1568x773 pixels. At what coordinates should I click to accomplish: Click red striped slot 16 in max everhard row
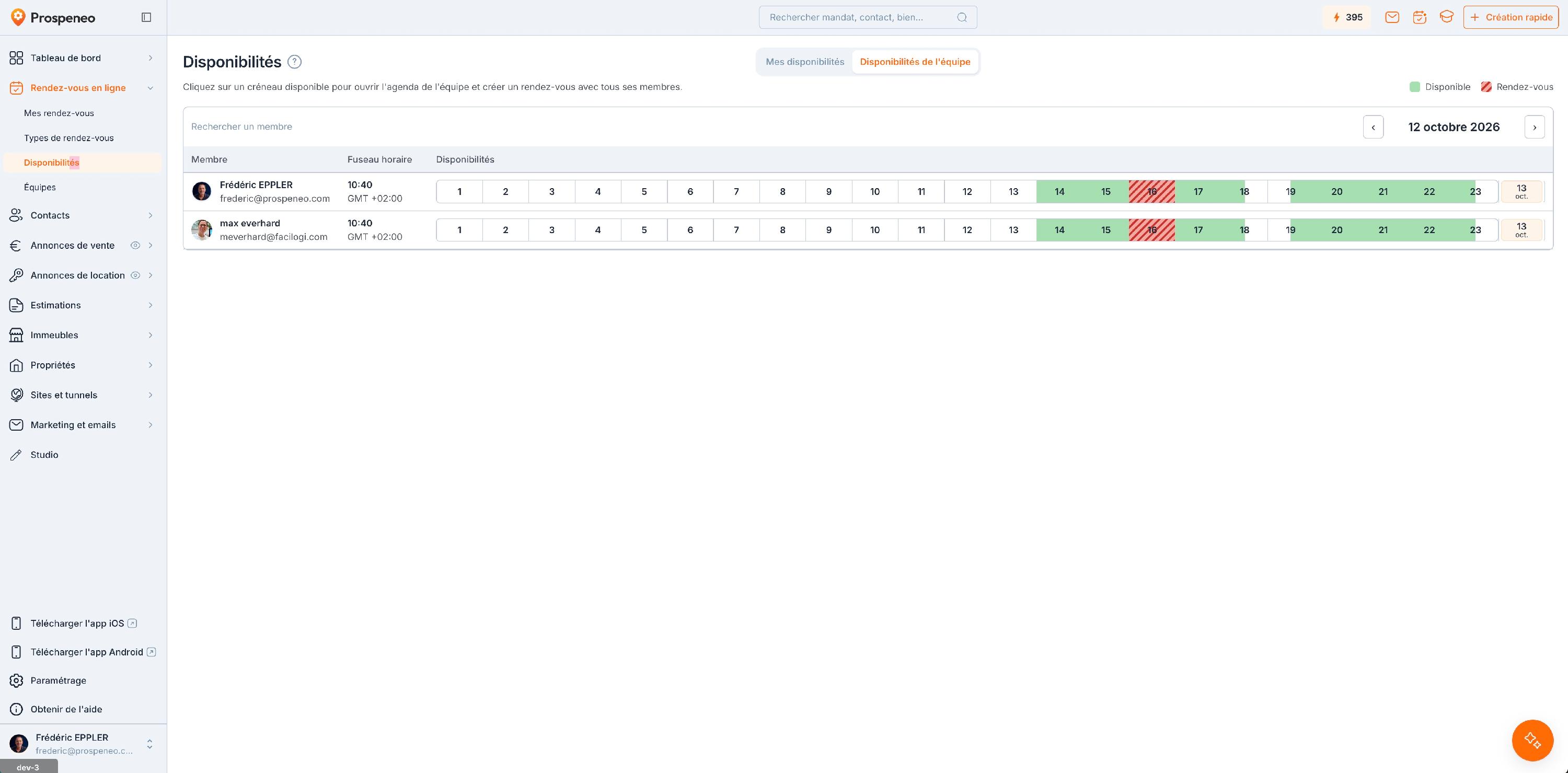pos(1151,229)
